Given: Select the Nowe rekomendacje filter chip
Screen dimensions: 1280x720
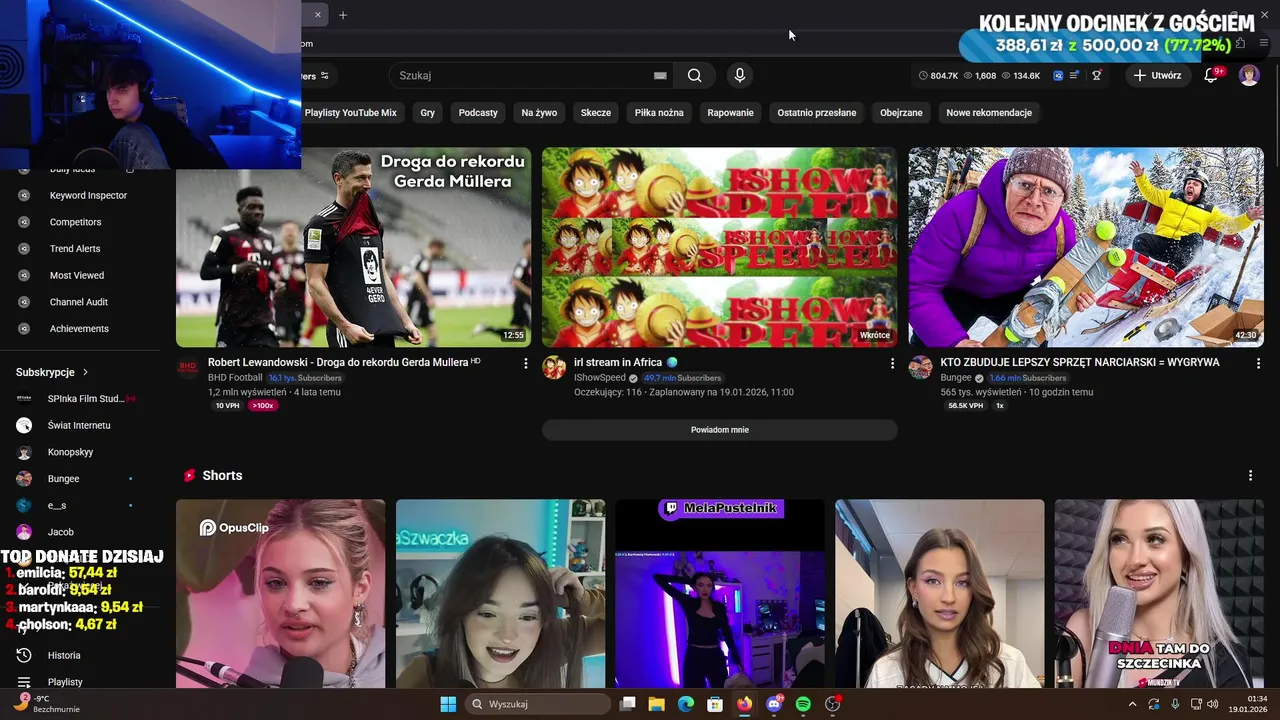Looking at the screenshot, I should 989,113.
